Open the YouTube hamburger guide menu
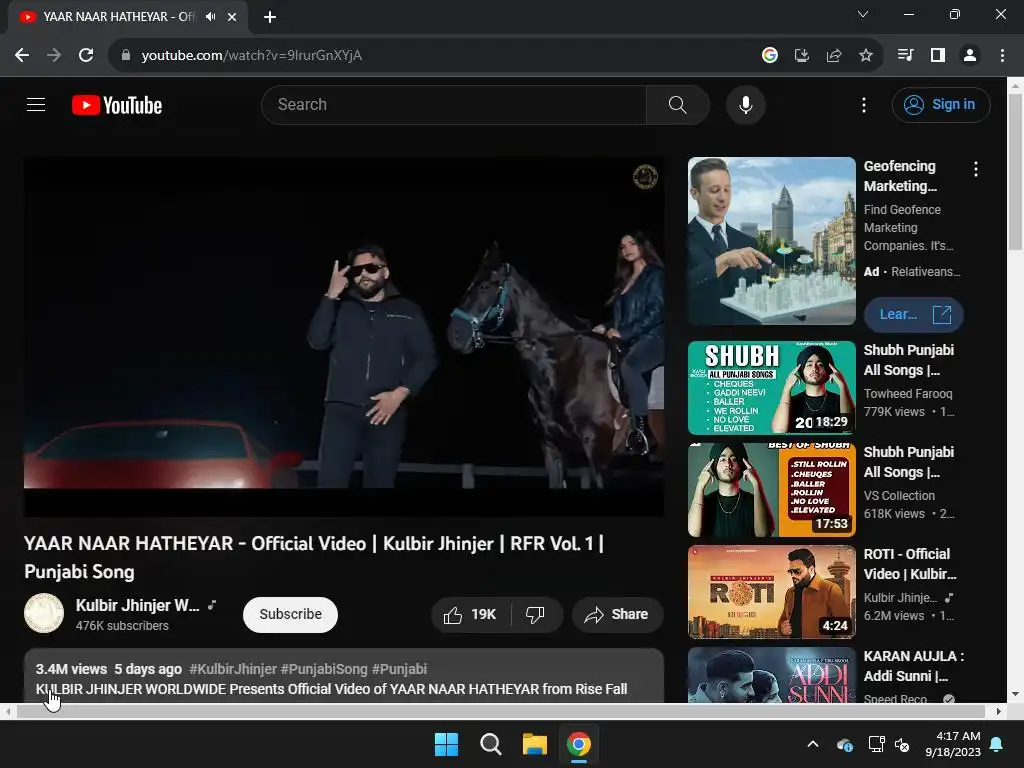This screenshot has width=1024, height=768. point(36,104)
